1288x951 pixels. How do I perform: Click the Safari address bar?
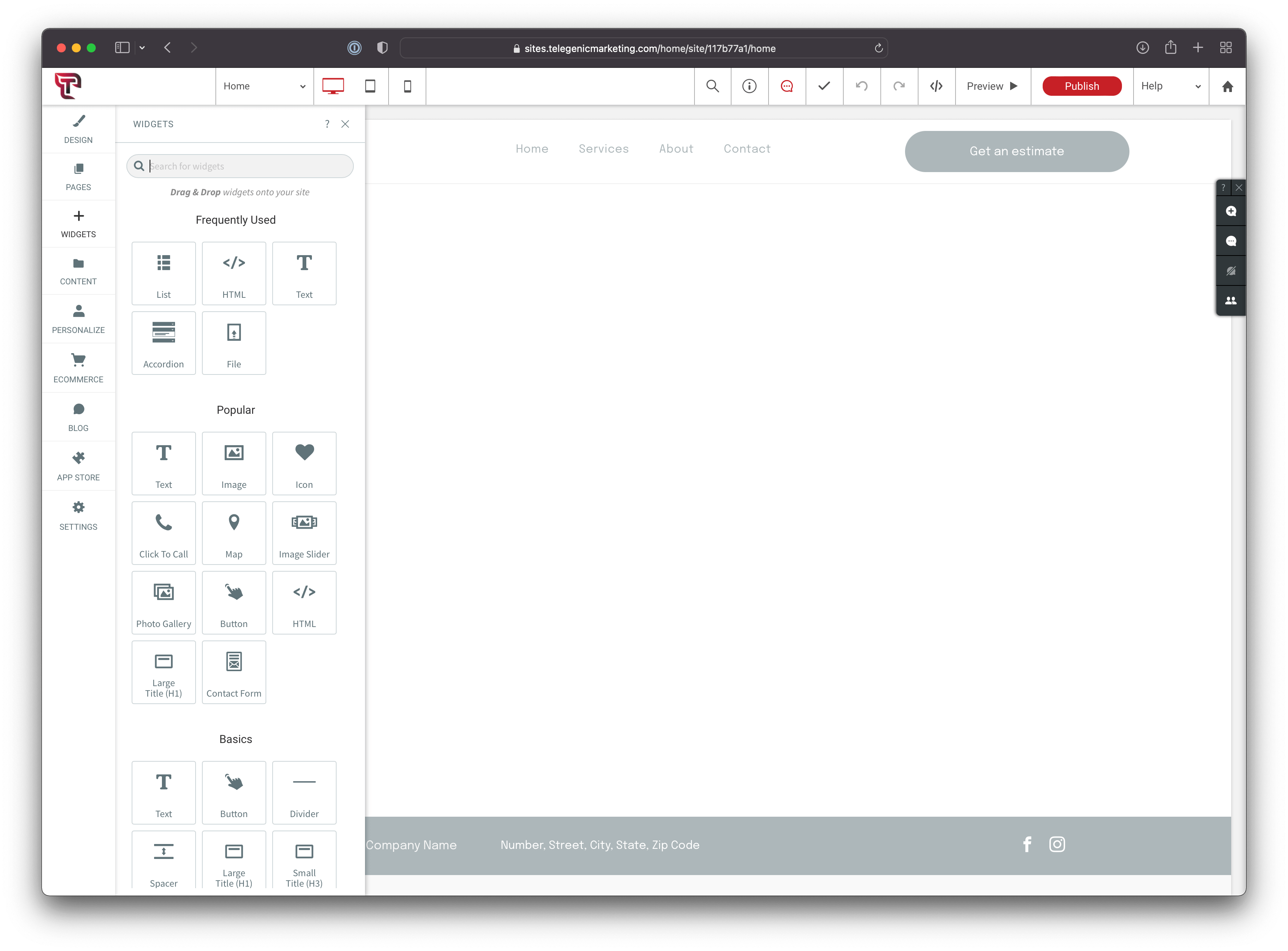point(644,48)
